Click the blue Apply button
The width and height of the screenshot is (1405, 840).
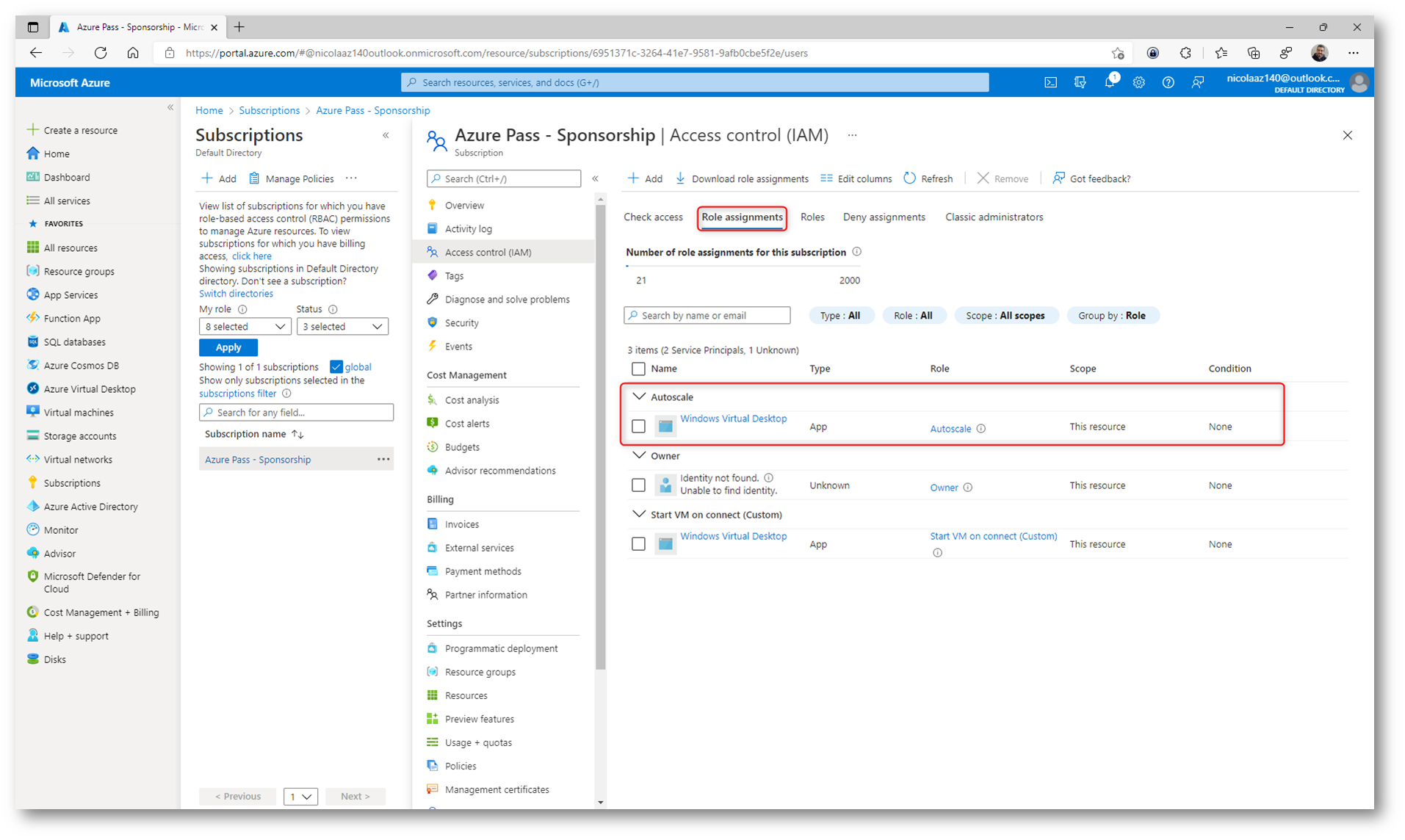(x=228, y=347)
